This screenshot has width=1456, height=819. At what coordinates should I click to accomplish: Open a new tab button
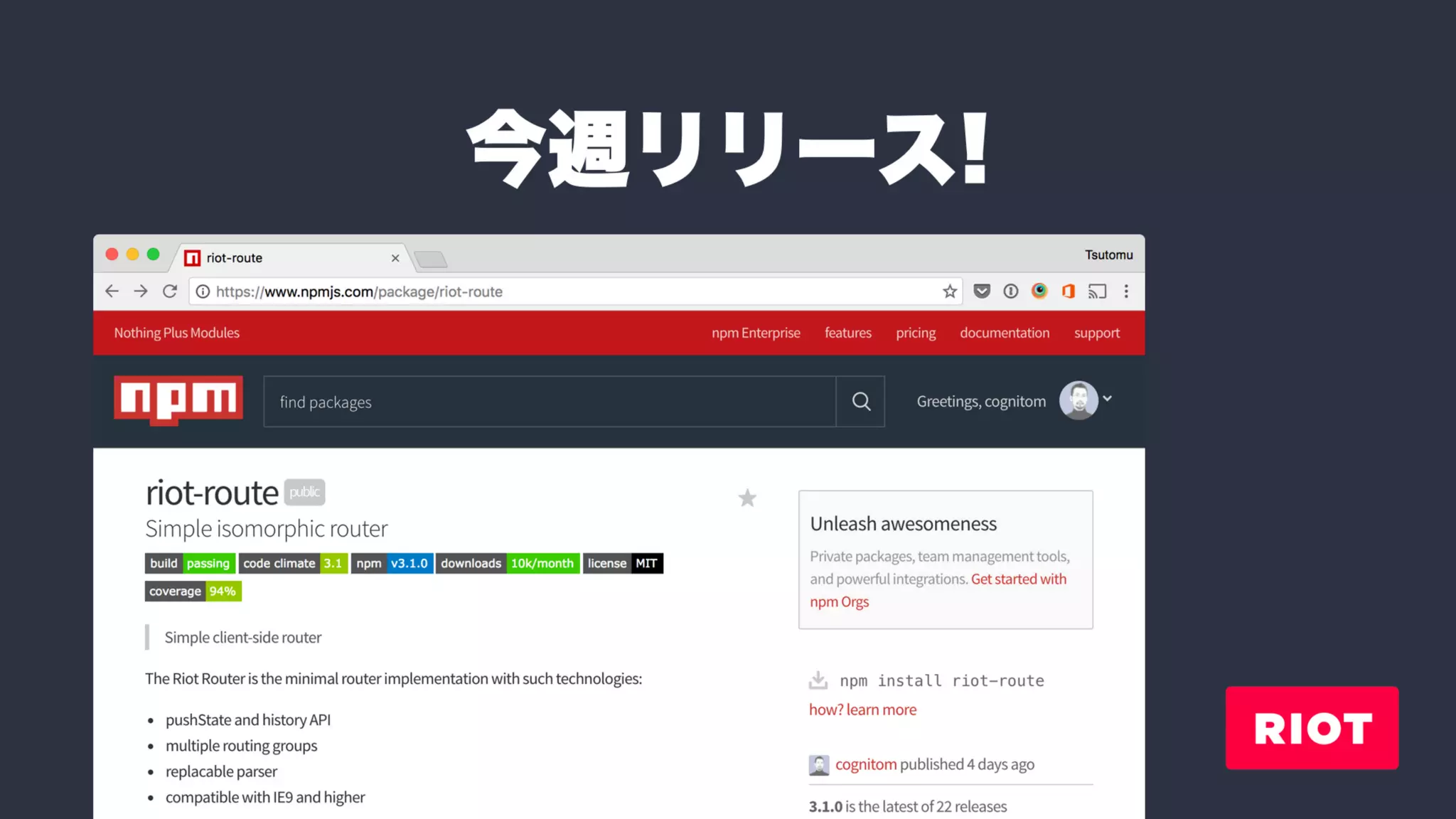431,259
